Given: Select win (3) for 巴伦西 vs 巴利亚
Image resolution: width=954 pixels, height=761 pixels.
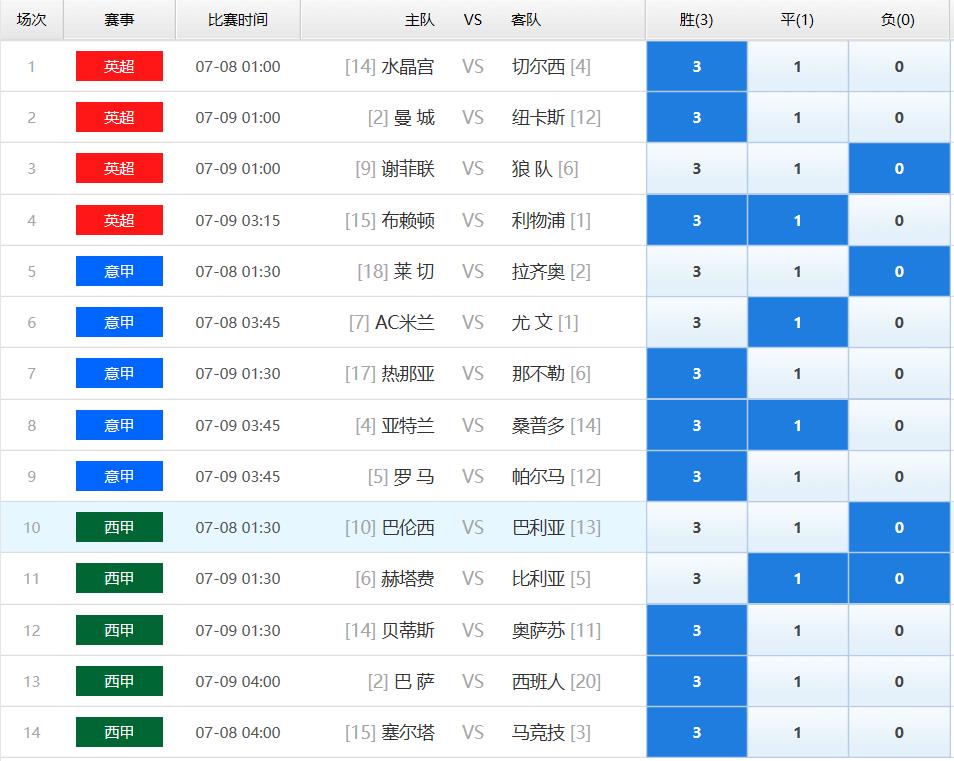Looking at the screenshot, I should tap(697, 527).
